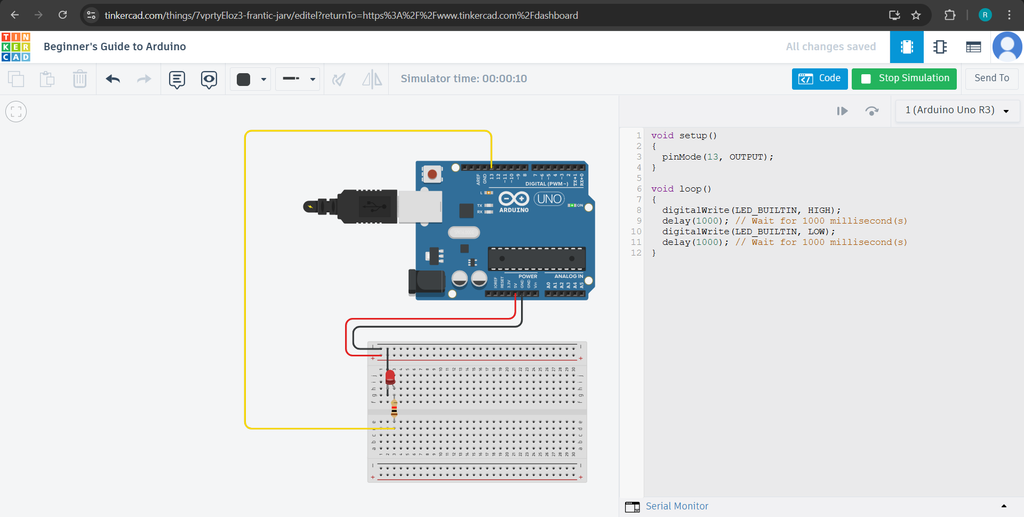Click All changes saved status
The image size is (1024, 517).
point(831,47)
